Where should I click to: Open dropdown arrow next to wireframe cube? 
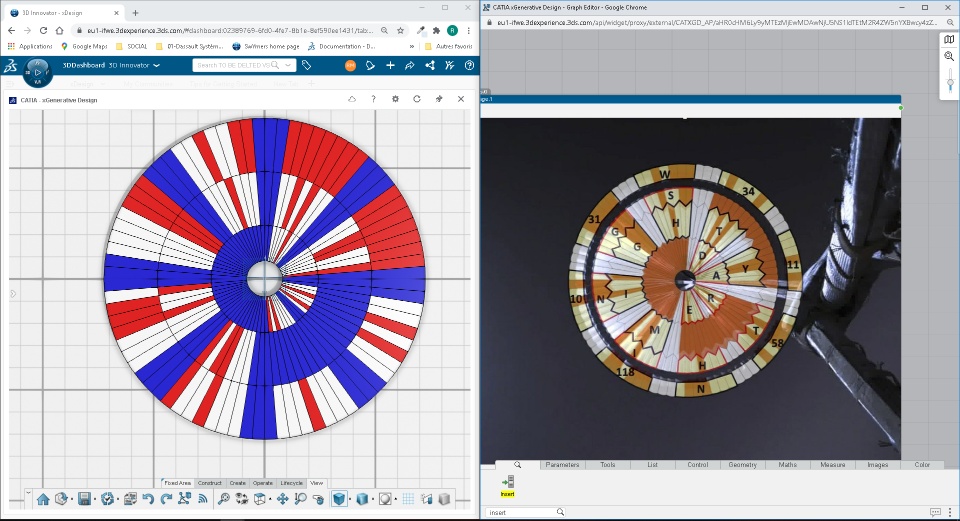click(269, 500)
